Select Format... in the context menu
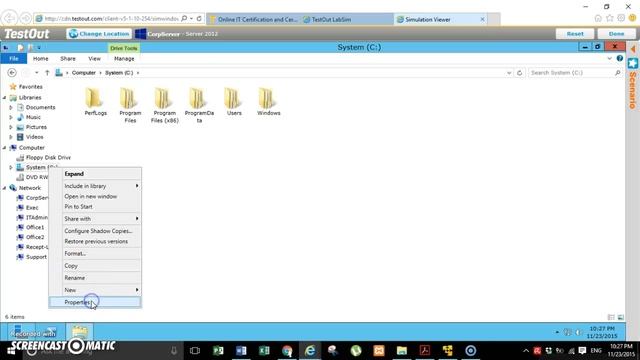640x360 pixels. pos(95,253)
